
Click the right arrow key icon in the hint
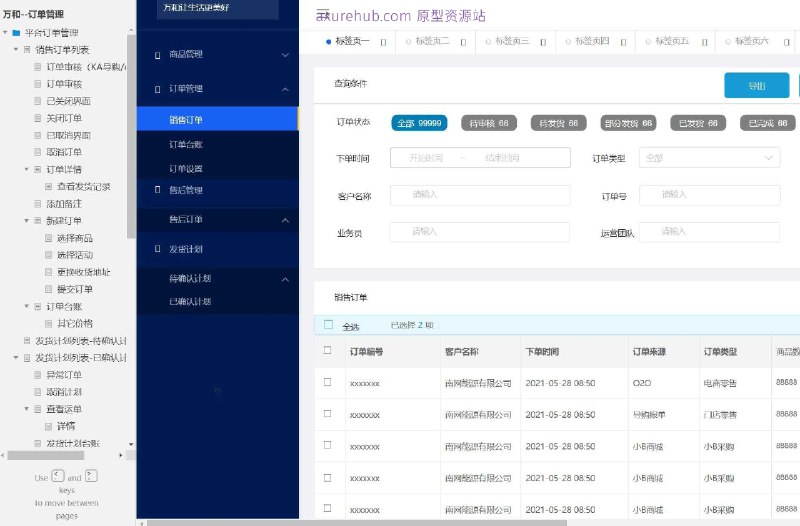click(91, 476)
